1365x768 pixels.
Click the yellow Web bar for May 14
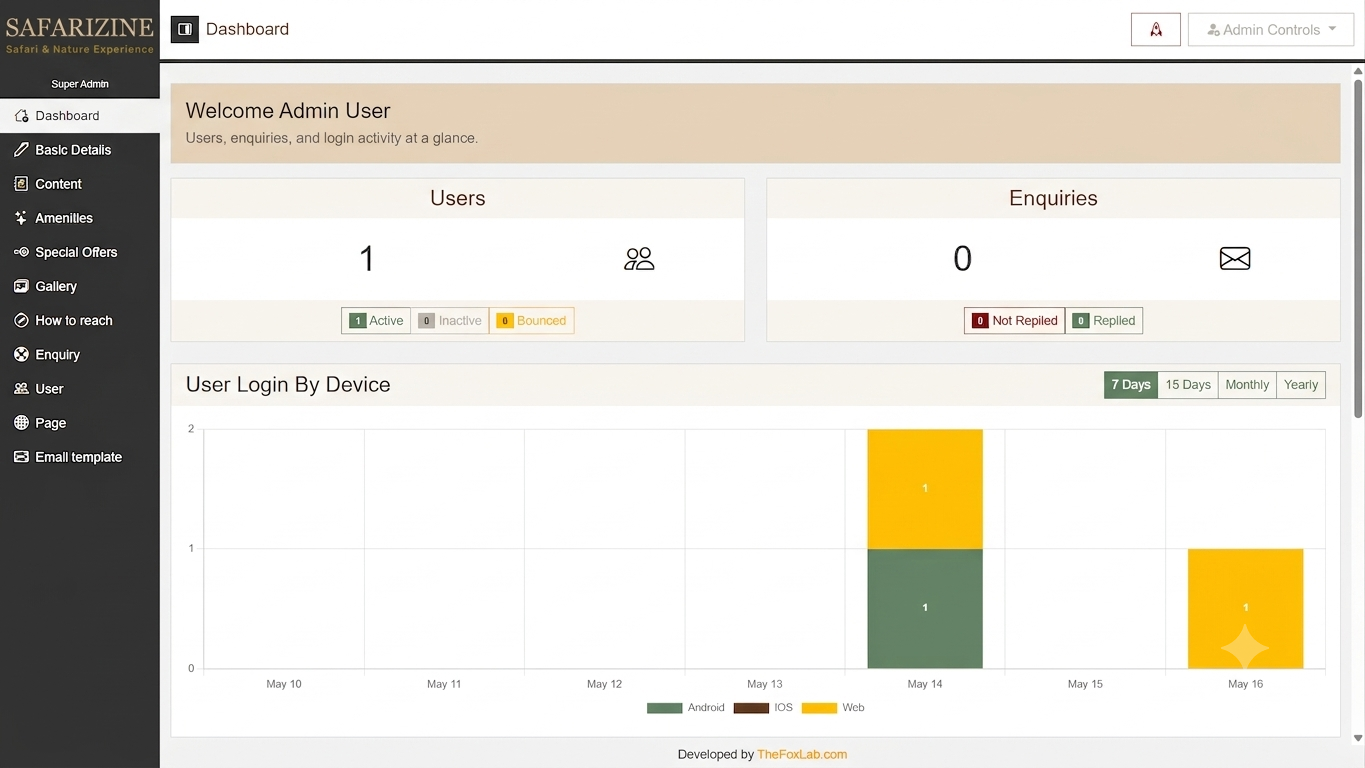[925, 489]
